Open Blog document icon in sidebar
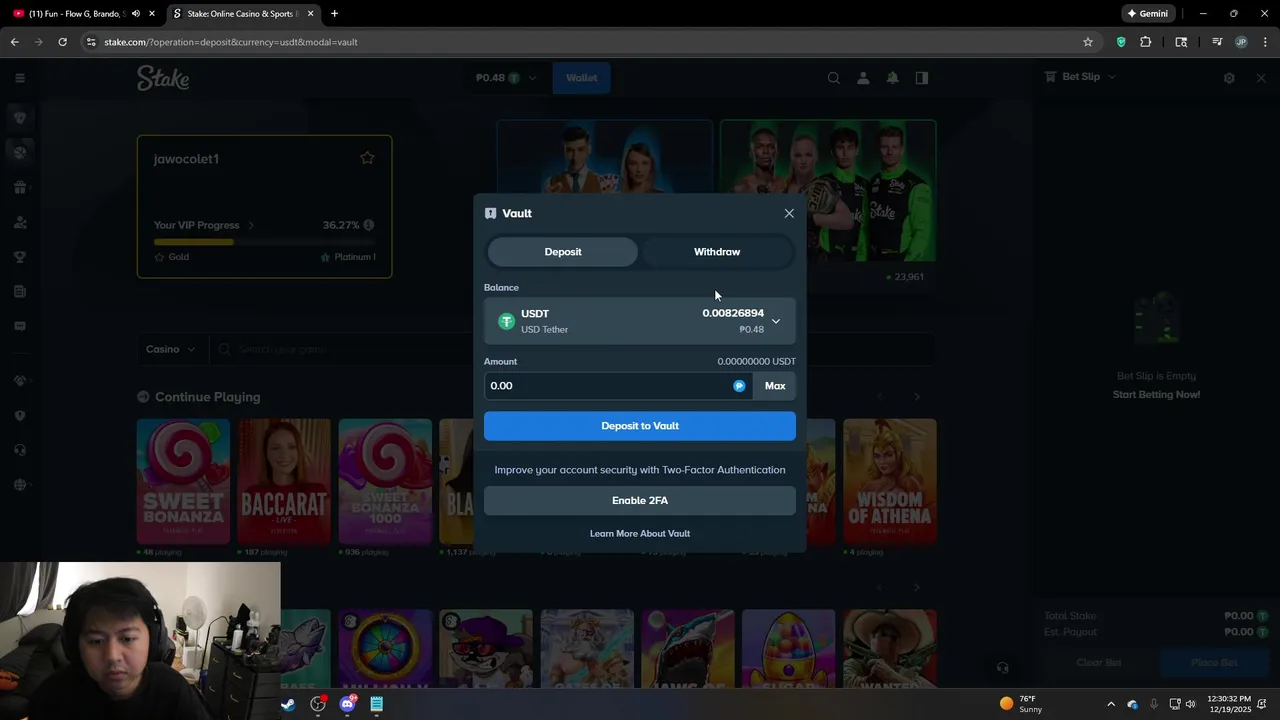The image size is (1280, 720). [19, 291]
